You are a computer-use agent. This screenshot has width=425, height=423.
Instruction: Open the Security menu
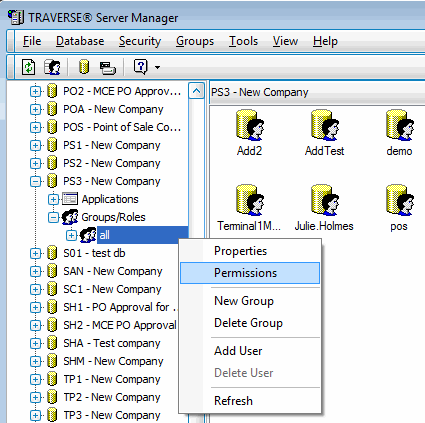coord(140,41)
